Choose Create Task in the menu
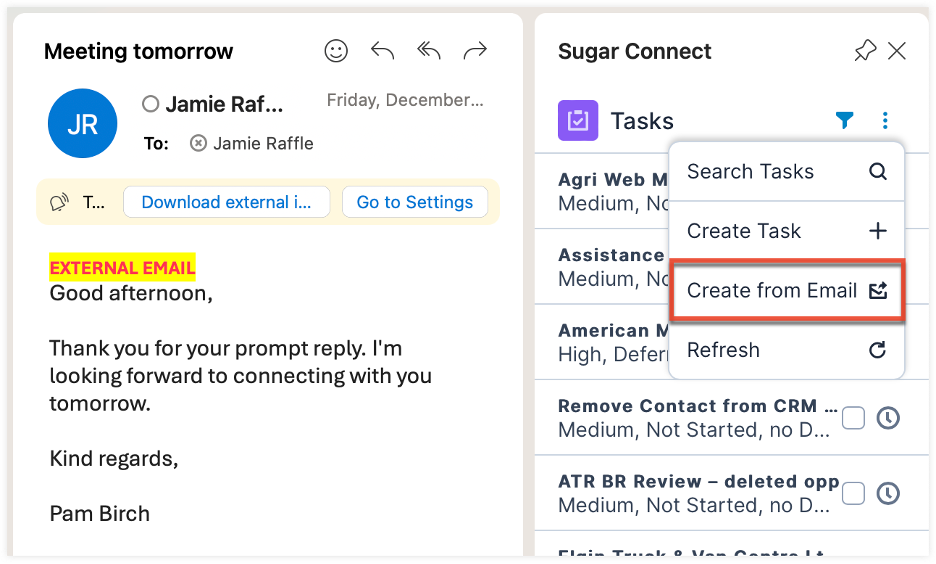Viewport: 936px width, 564px height. pyautogui.click(x=786, y=231)
